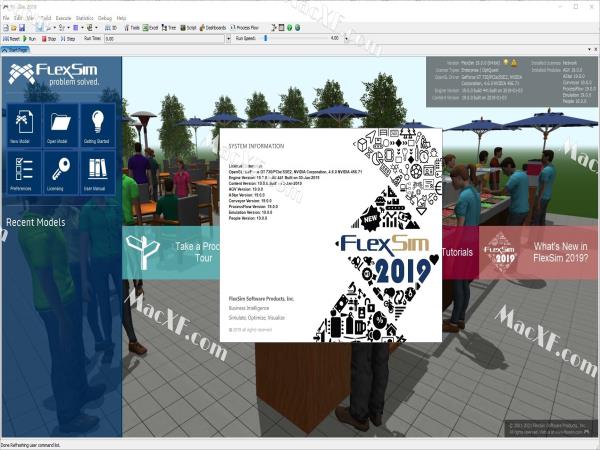Open the Edit menu
This screenshot has width=600, height=450.
(18, 18)
